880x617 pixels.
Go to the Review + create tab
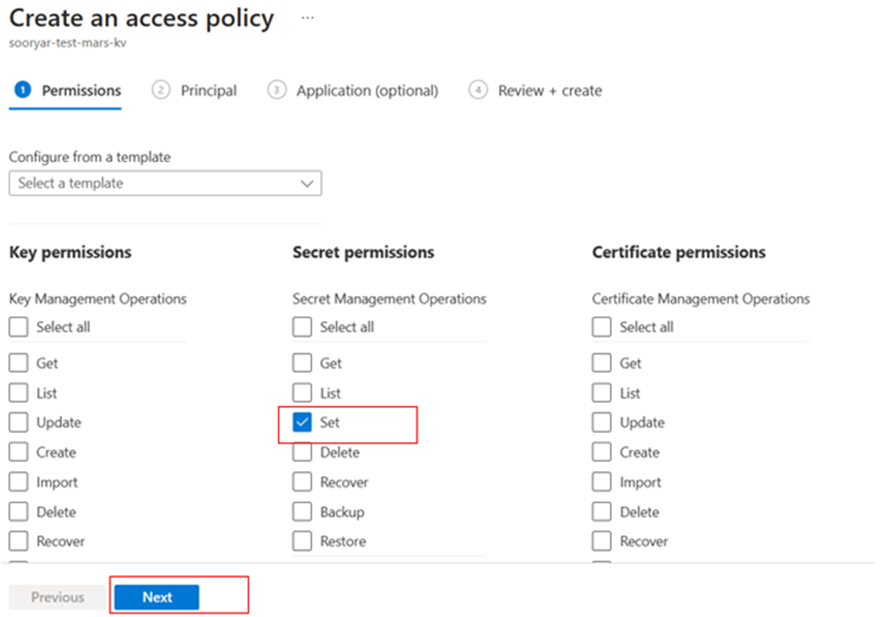tap(536, 90)
